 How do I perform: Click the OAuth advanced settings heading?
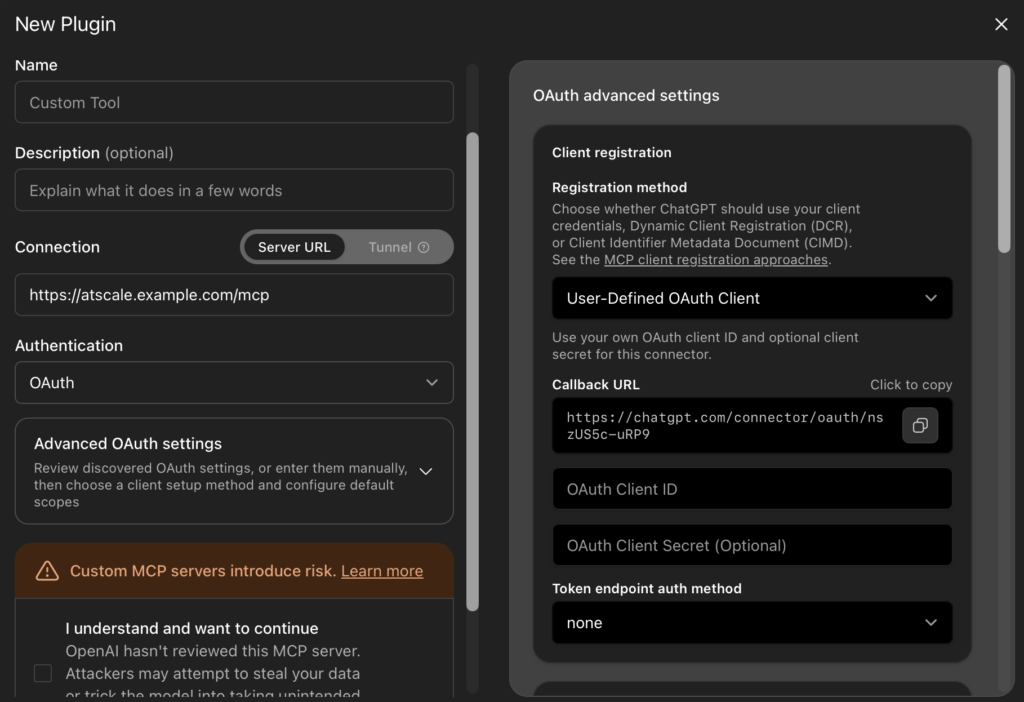tap(626, 95)
